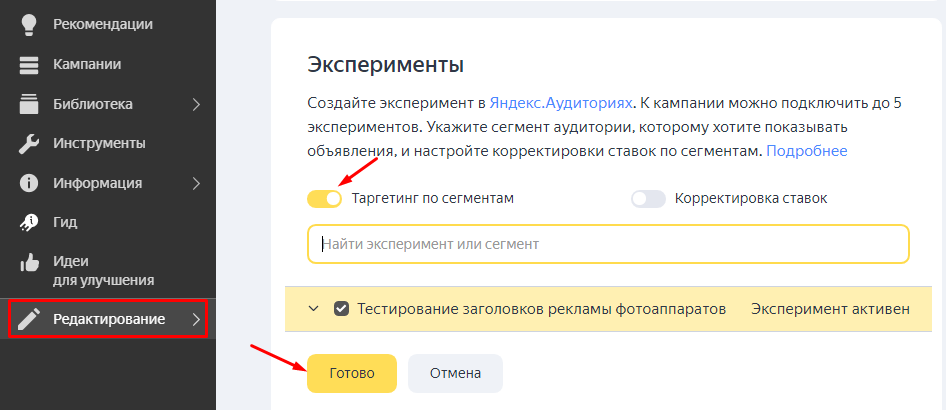Click the Information circle icon
The image size is (946, 410).
point(29,183)
